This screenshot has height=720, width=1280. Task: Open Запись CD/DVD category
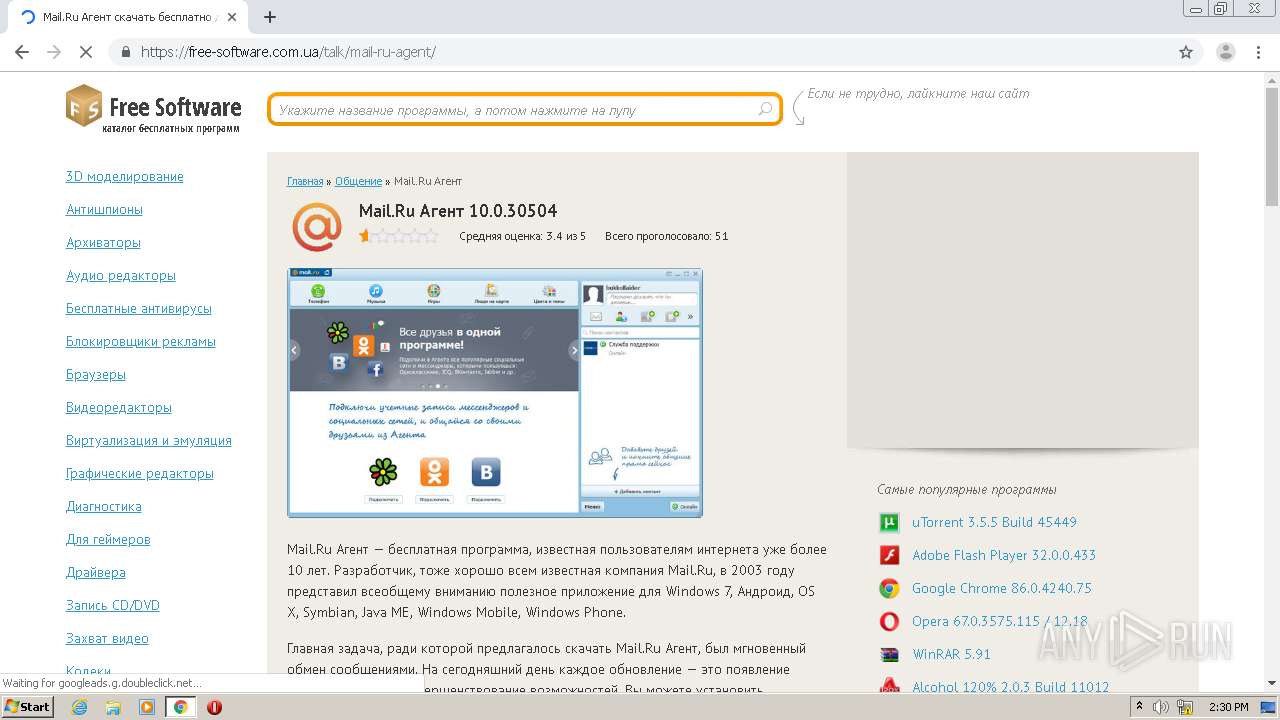tap(113, 605)
